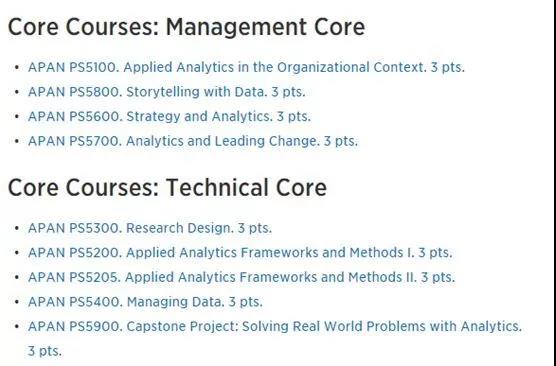
Task: Click the bullet beside APAN PS5700
Action: (x=17, y=141)
